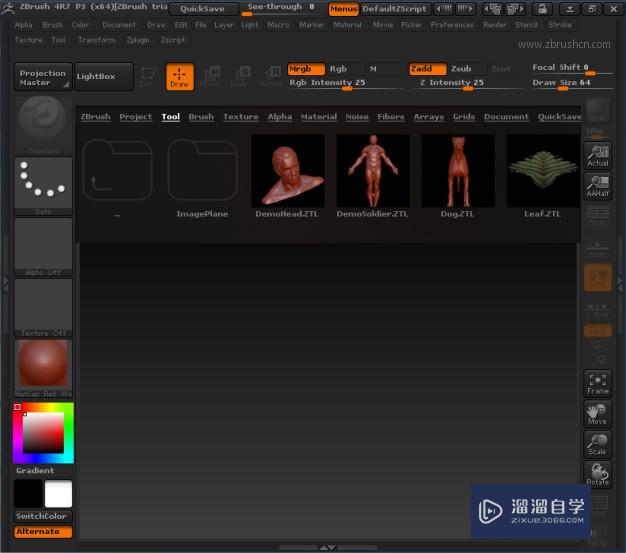Open the MatCap Red Wax material picker
The height and width of the screenshot is (553, 626).
(x=43, y=368)
